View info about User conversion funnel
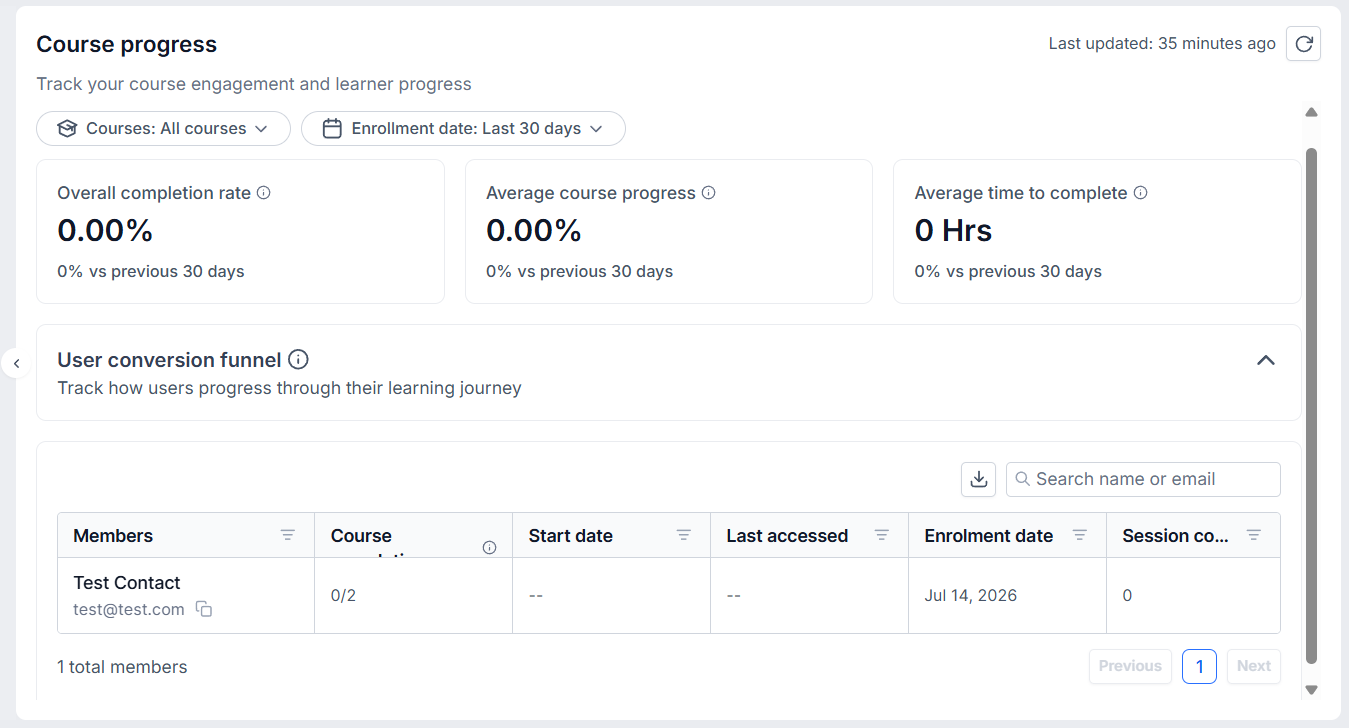Screen dimensions: 1349x728 pos(298,359)
